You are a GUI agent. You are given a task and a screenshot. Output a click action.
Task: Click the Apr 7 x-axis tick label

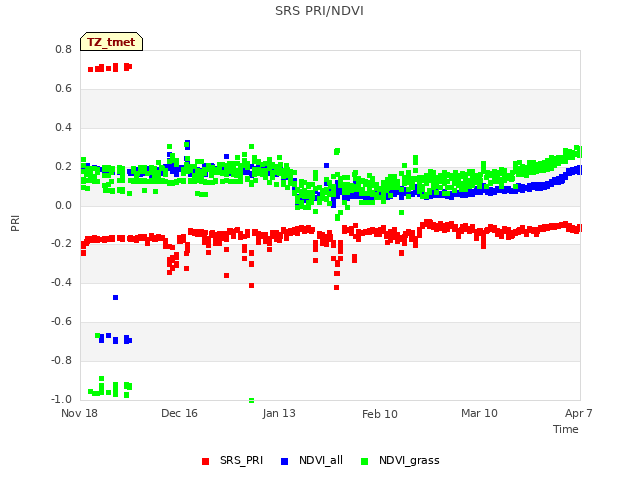pos(578,413)
